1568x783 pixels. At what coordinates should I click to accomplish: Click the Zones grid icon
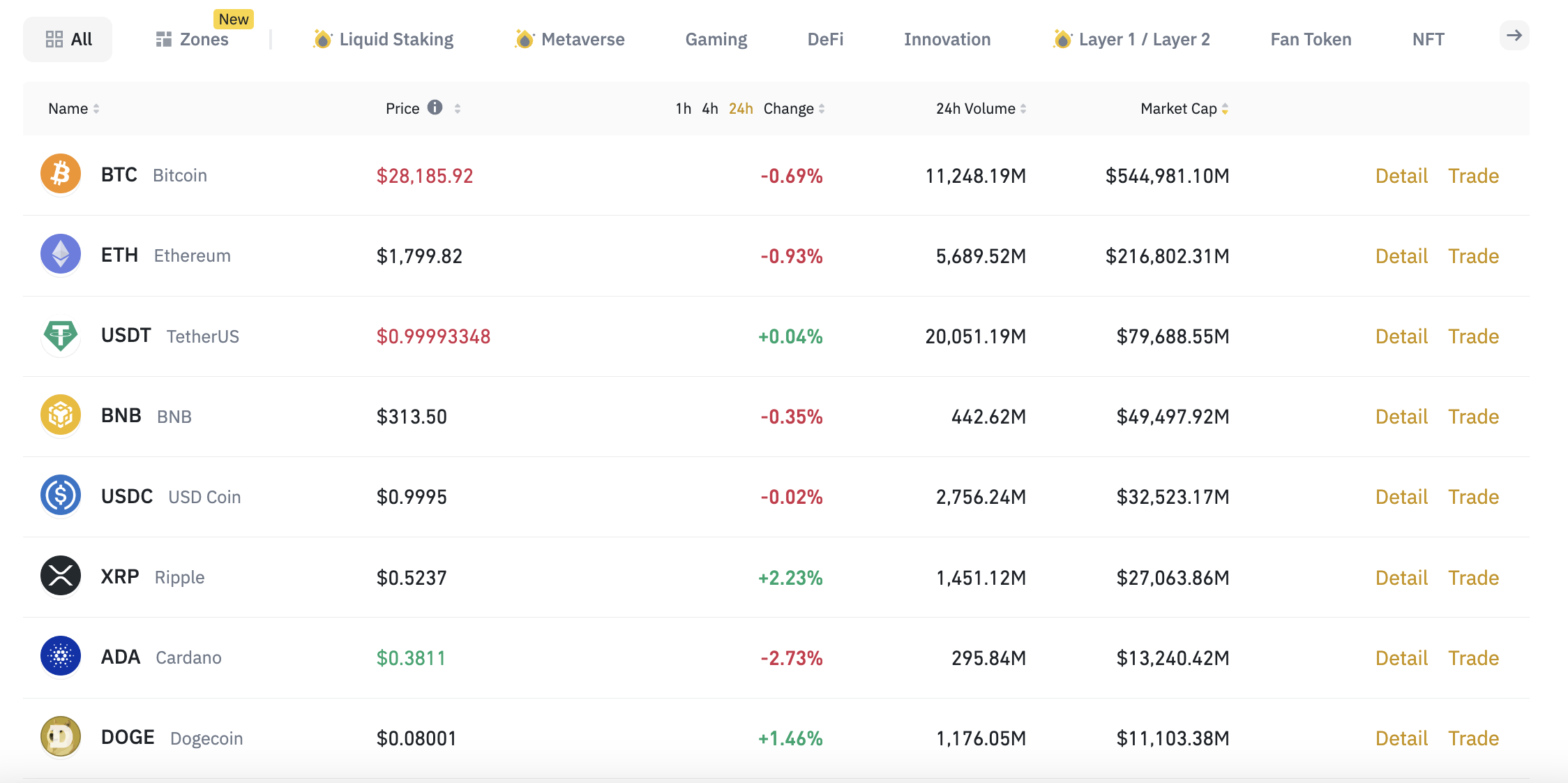[164, 39]
